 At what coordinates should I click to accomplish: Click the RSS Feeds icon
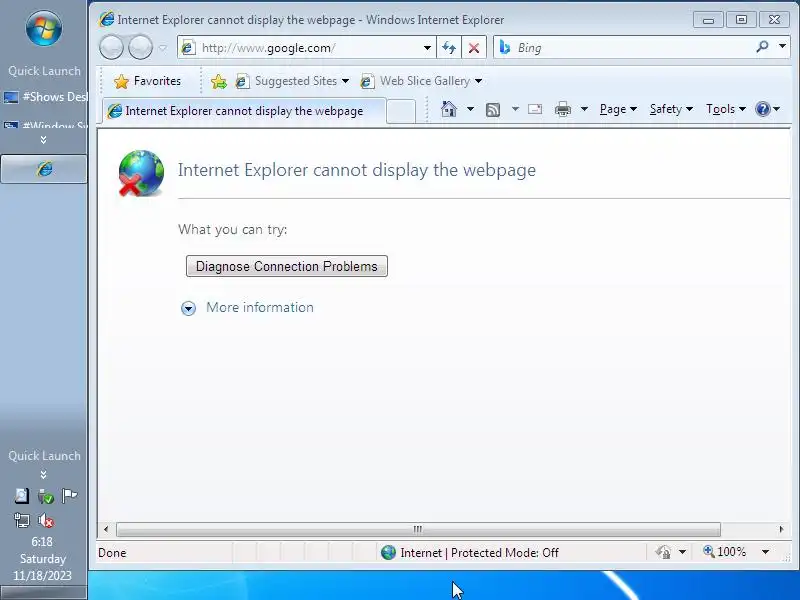(x=493, y=110)
